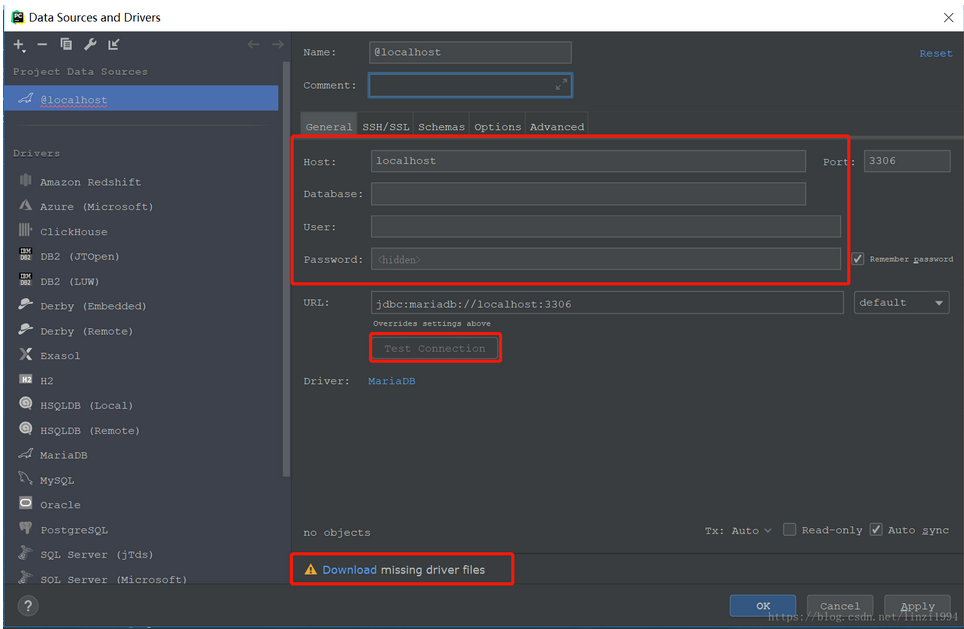Click Download missing driver files link
Viewport: 964px width, 629px height.
pyautogui.click(x=349, y=570)
